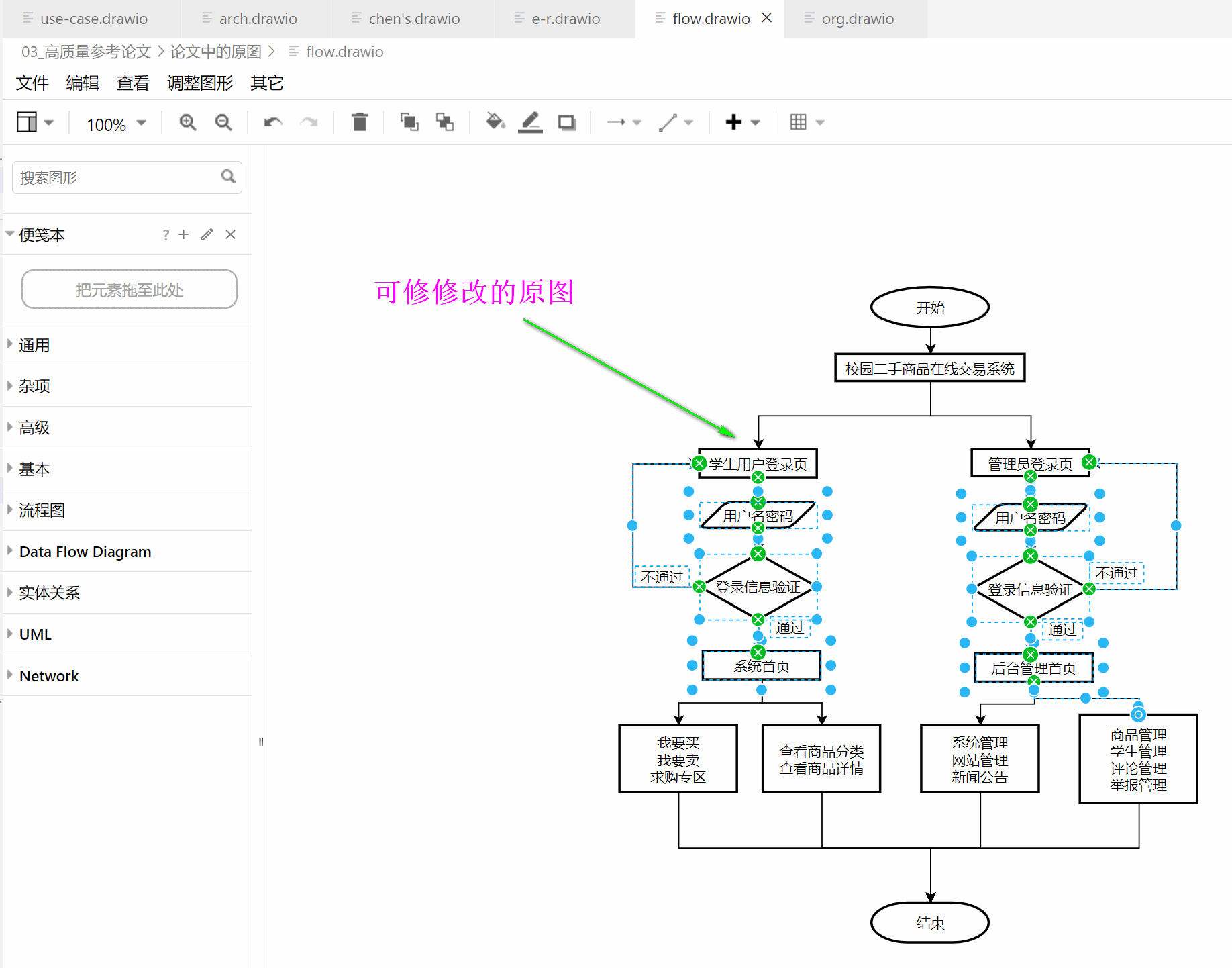Select the 系统管理 网站管理 box
Image resolution: width=1232 pixels, height=968 pixels.
[980, 759]
